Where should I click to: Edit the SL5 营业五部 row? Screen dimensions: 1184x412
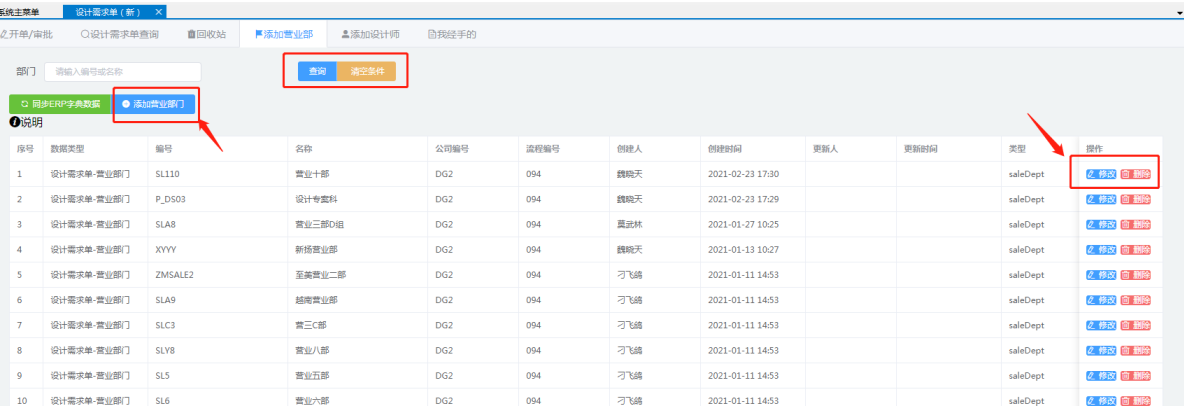[x=1101, y=376]
